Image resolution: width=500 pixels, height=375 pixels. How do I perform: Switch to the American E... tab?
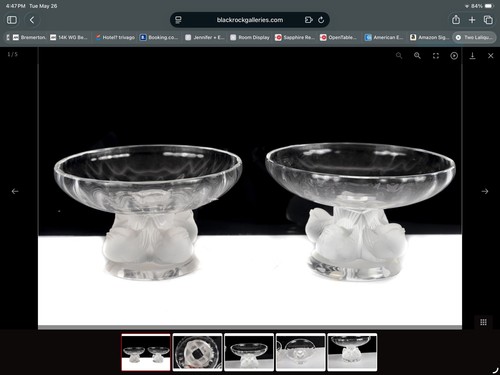384,37
